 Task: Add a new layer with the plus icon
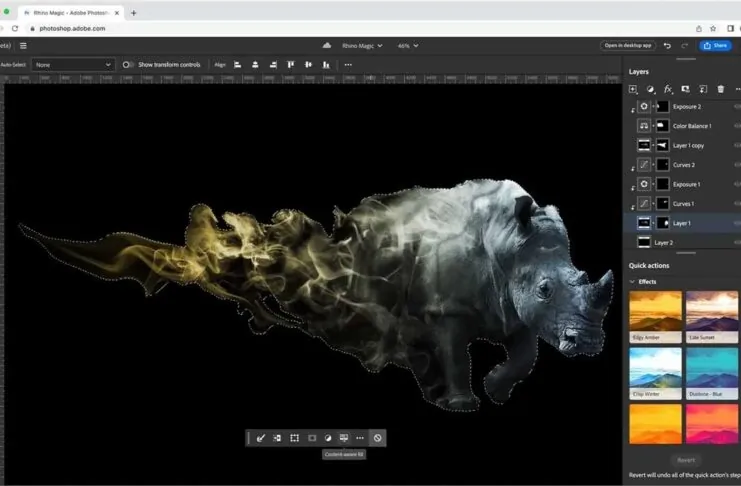[x=632, y=89]
